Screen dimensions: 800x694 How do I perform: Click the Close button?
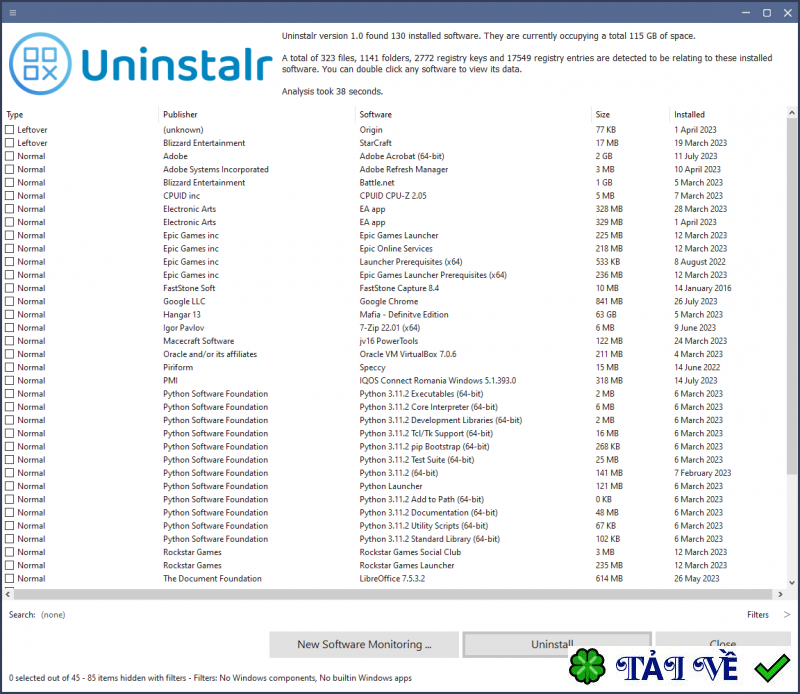(722, 645)
